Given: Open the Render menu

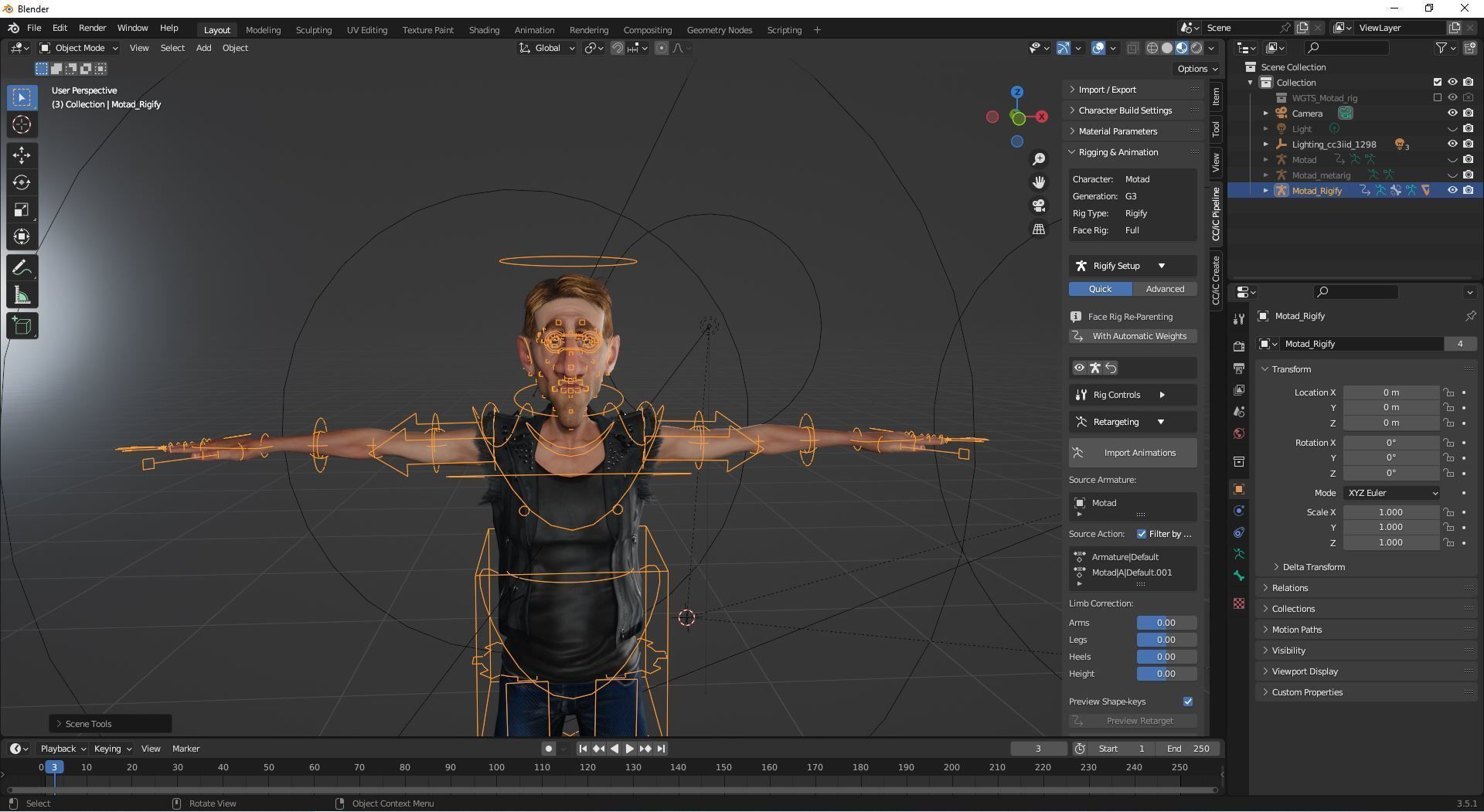Looking at the screenshot, I should coord(92,28).
